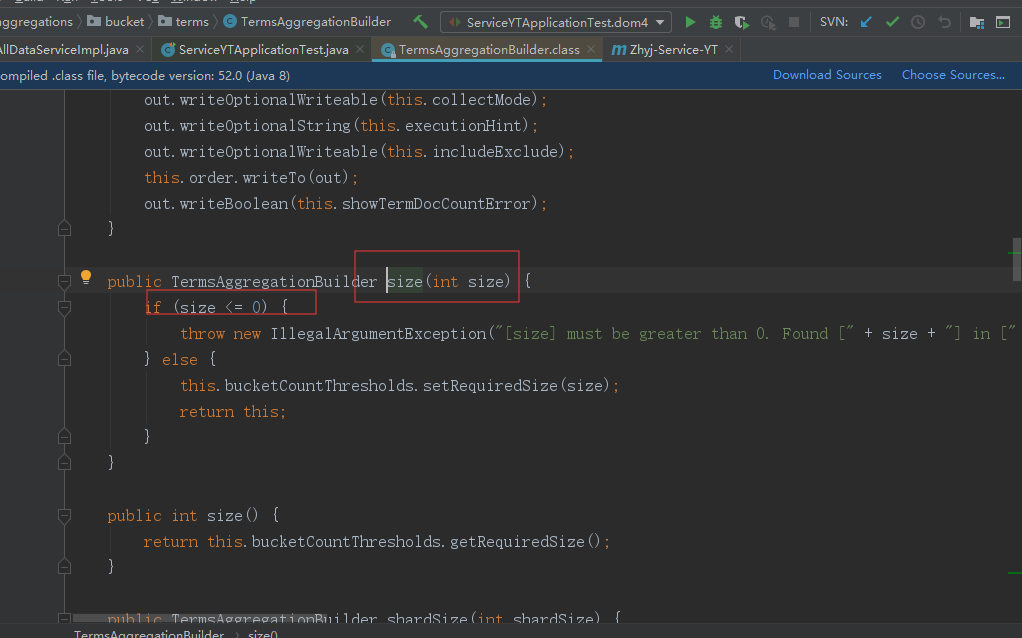Click 'size()' in the bottom editor breadcrumb

click(x=263, y=633)
